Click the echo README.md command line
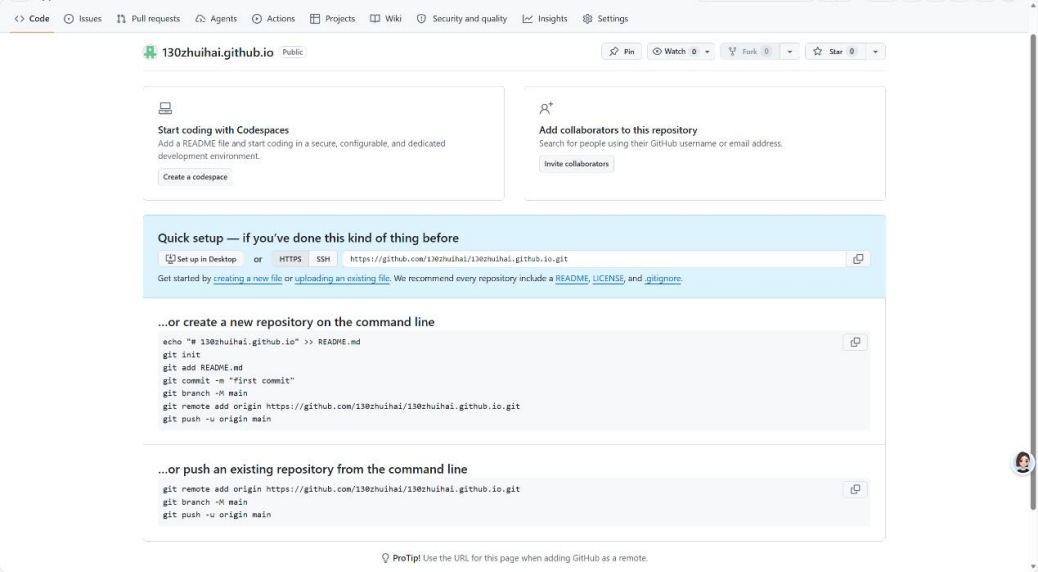 (x=261, y=342)
